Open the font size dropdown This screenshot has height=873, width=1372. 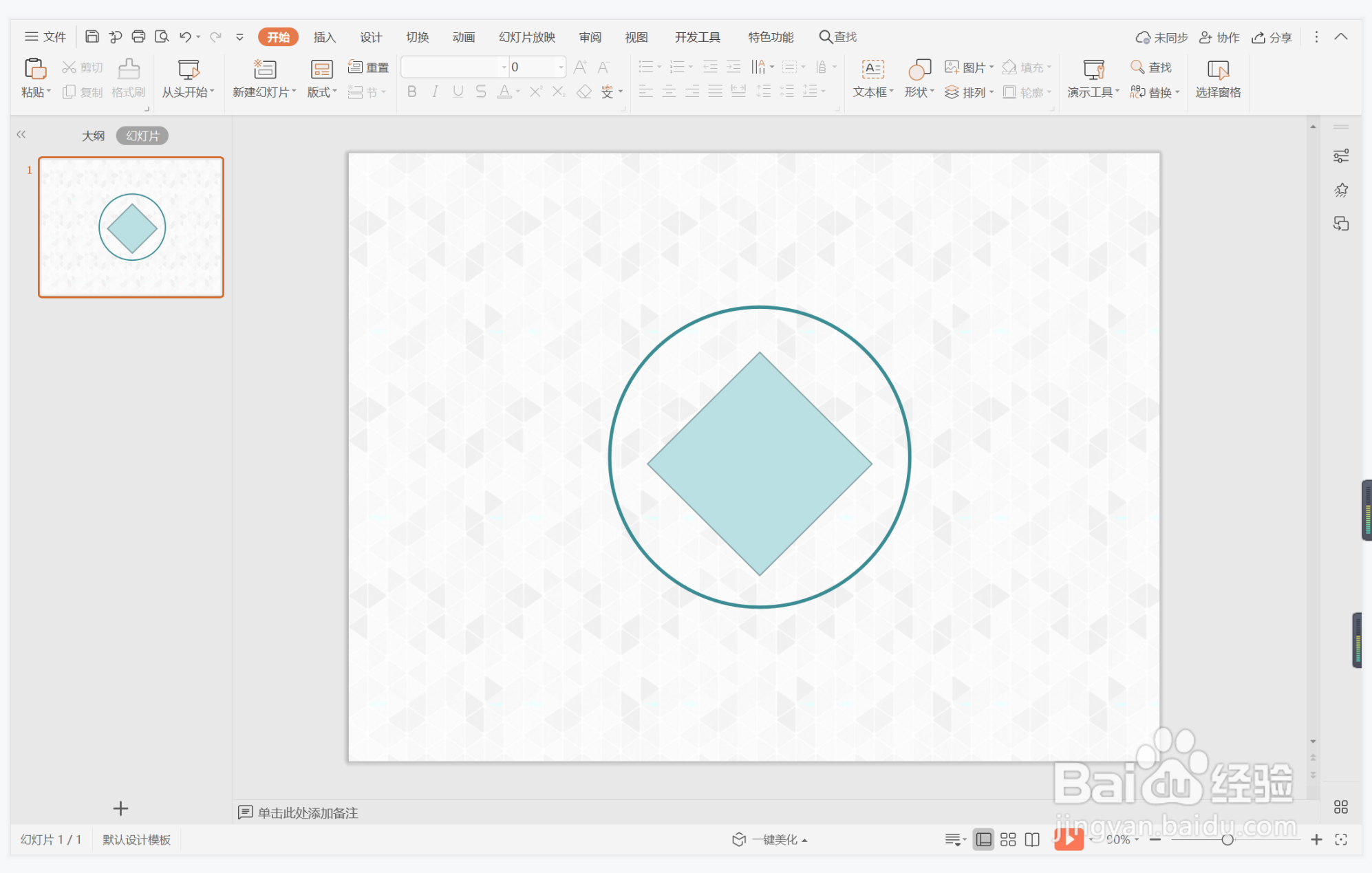coord(561,67)
